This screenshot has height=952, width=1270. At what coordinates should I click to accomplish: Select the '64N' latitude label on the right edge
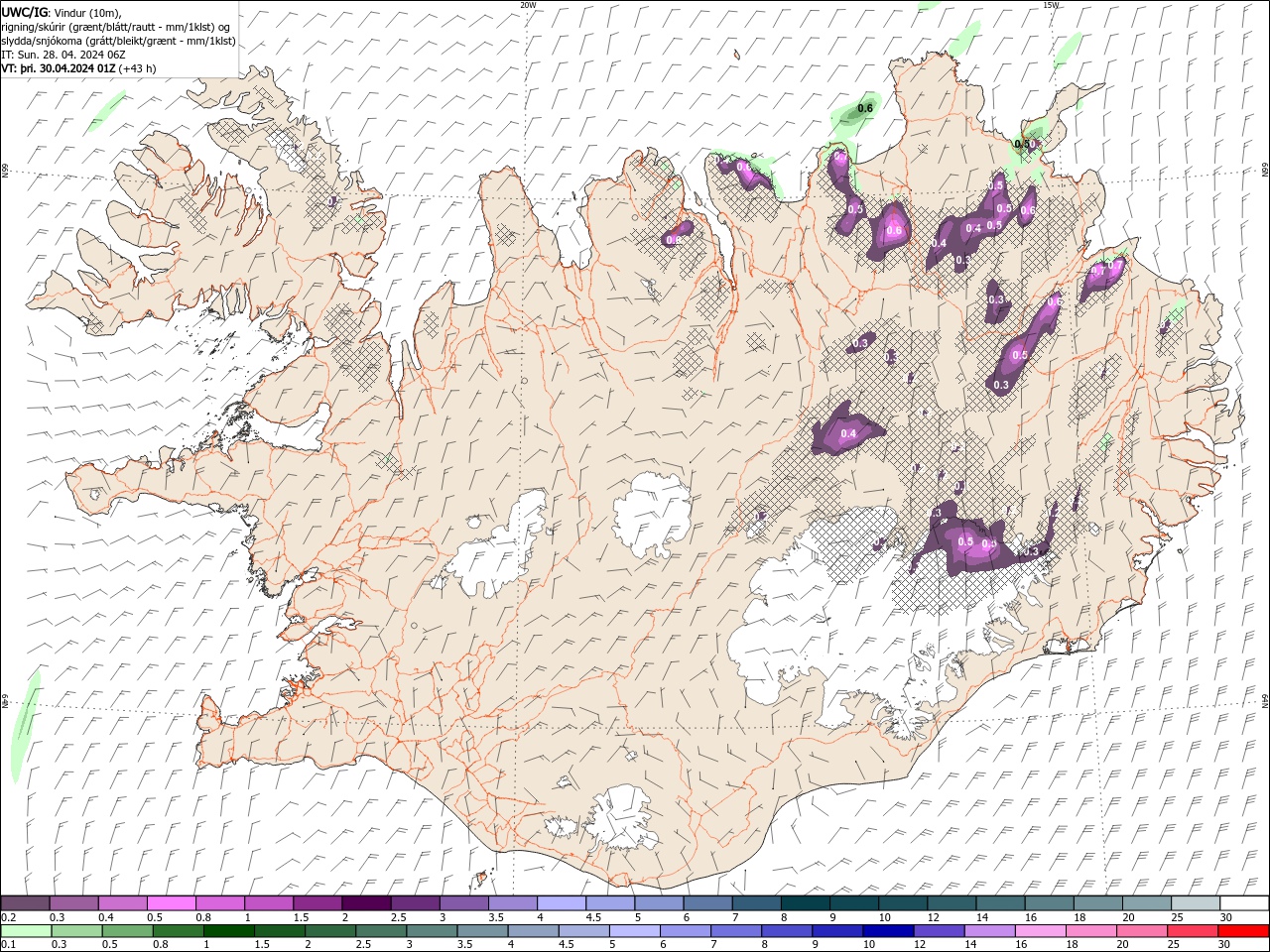(x=1265, y=700)
